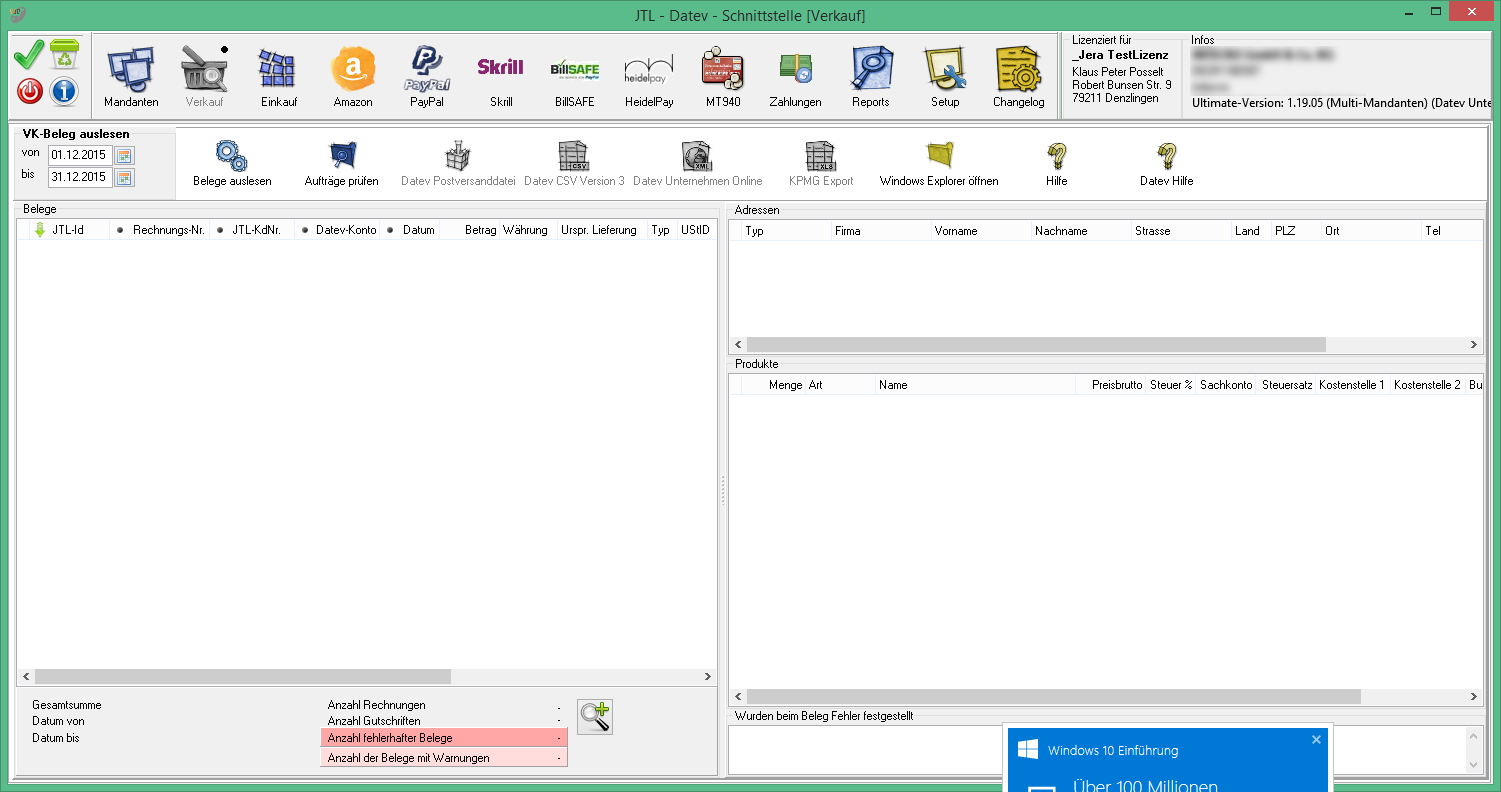Click the magnifier plus button

[x=595, y=717]
